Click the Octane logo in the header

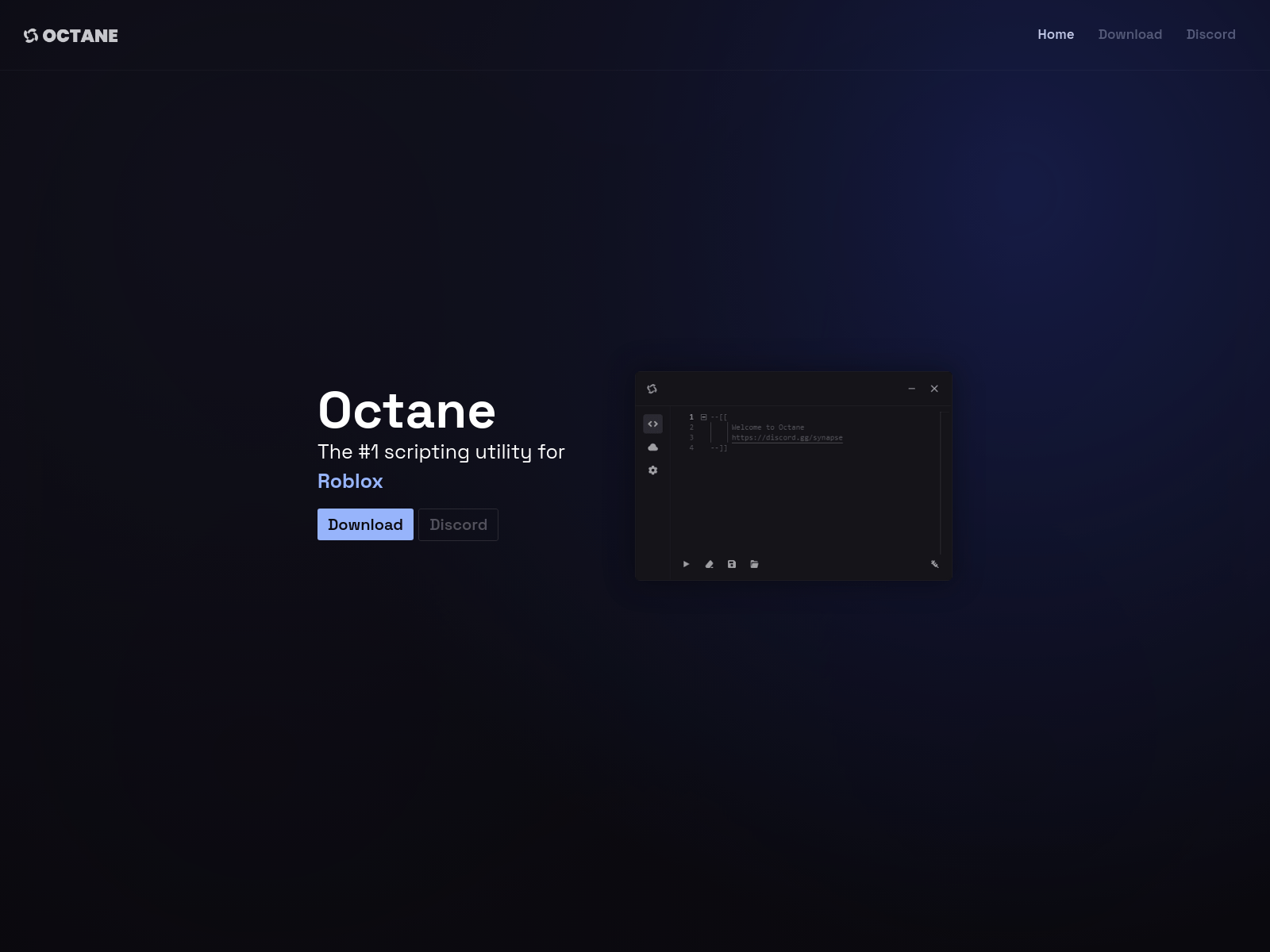(x=71, y=36)
